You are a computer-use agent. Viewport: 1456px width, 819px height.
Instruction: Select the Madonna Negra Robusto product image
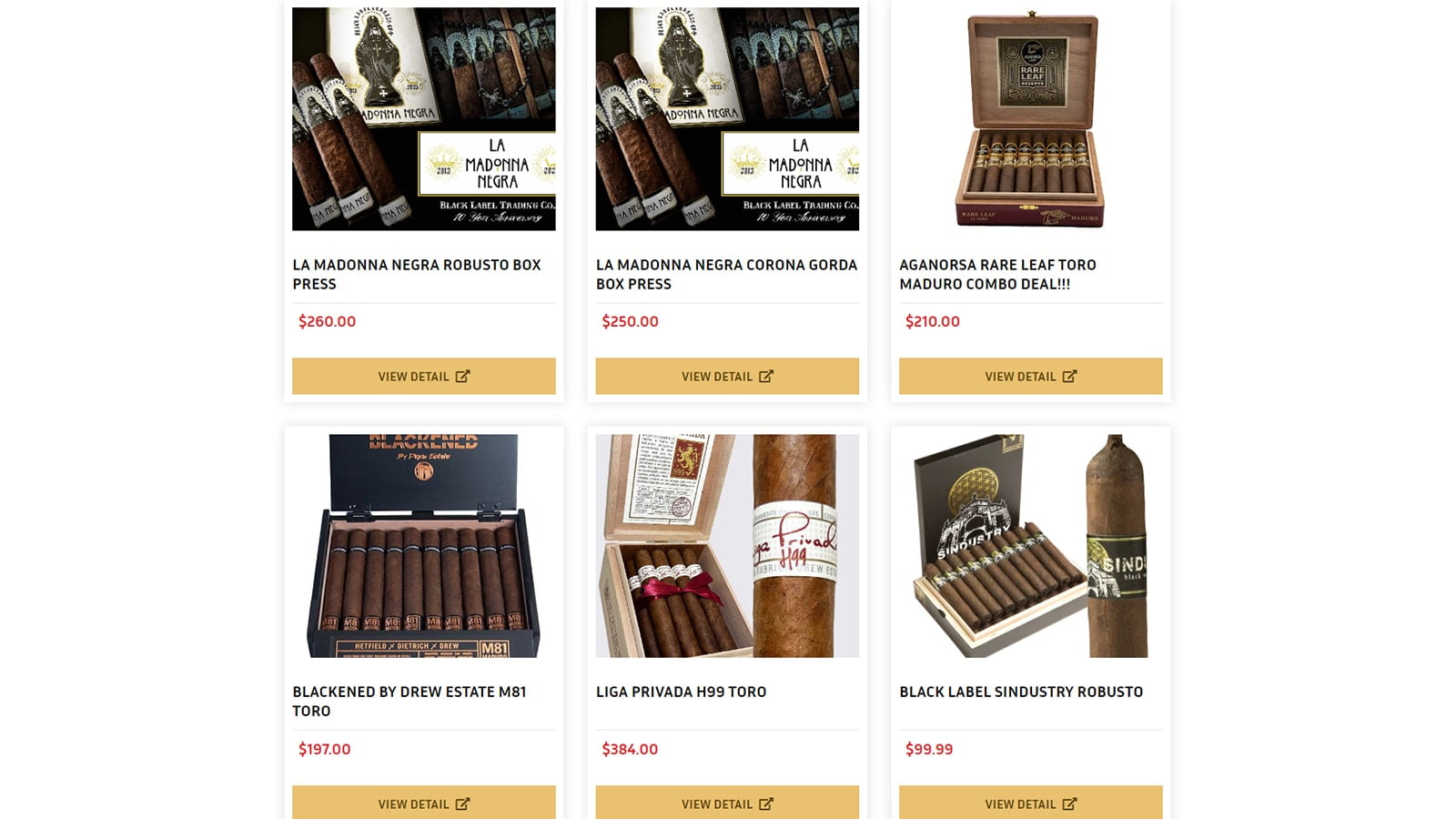pyautogui.click(x=424, y=119)
